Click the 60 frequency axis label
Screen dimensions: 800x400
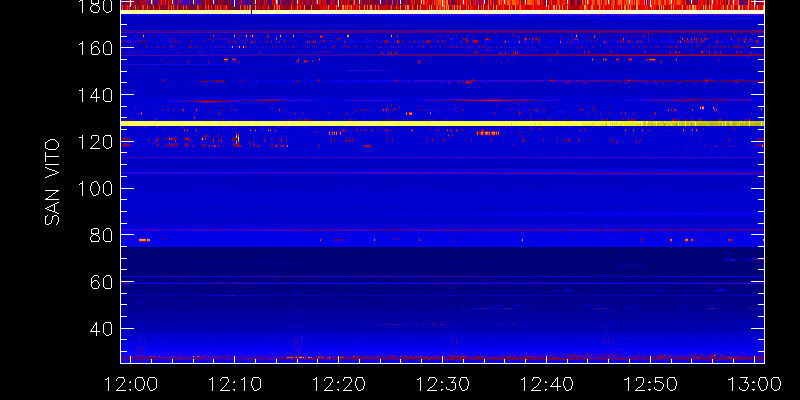pos(101,282)
